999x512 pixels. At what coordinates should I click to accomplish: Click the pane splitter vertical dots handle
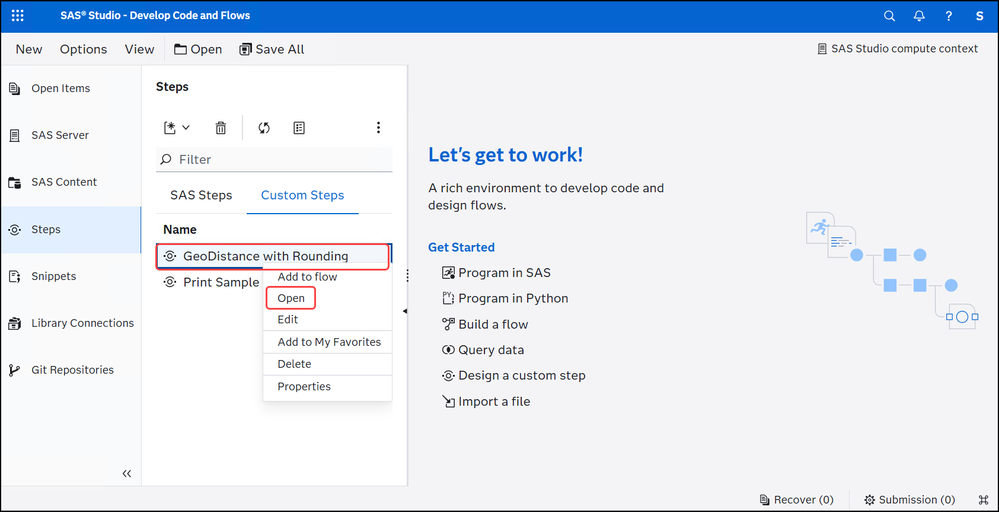pos(407,275)
